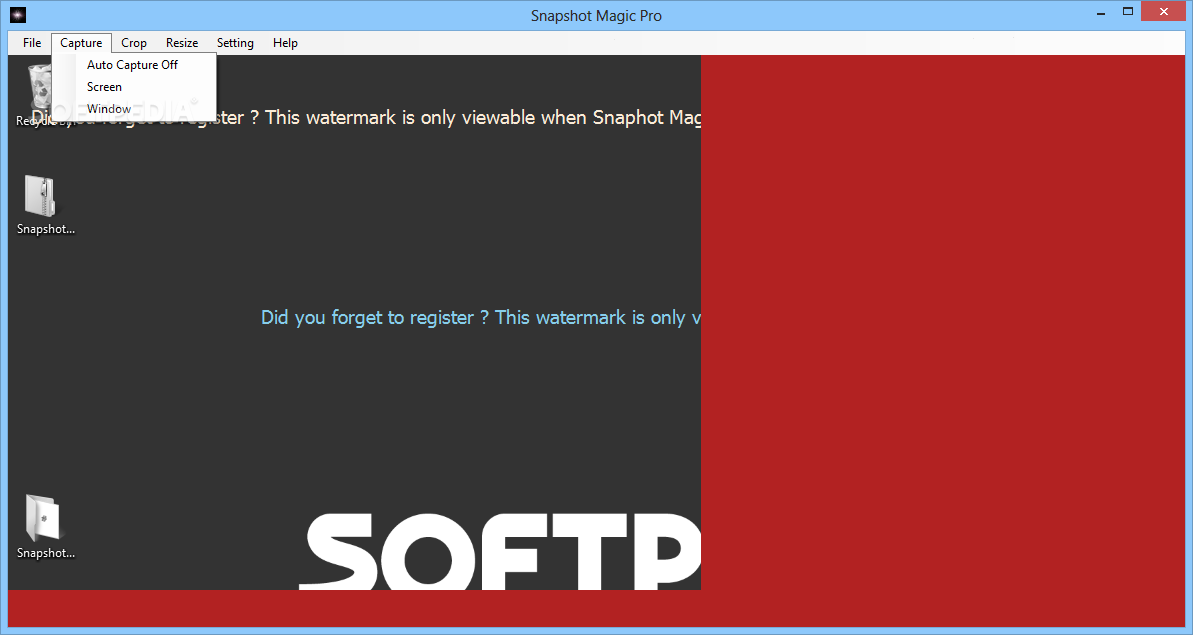Open the File menu
The image size is (1193, 635).
pos(32,43)
